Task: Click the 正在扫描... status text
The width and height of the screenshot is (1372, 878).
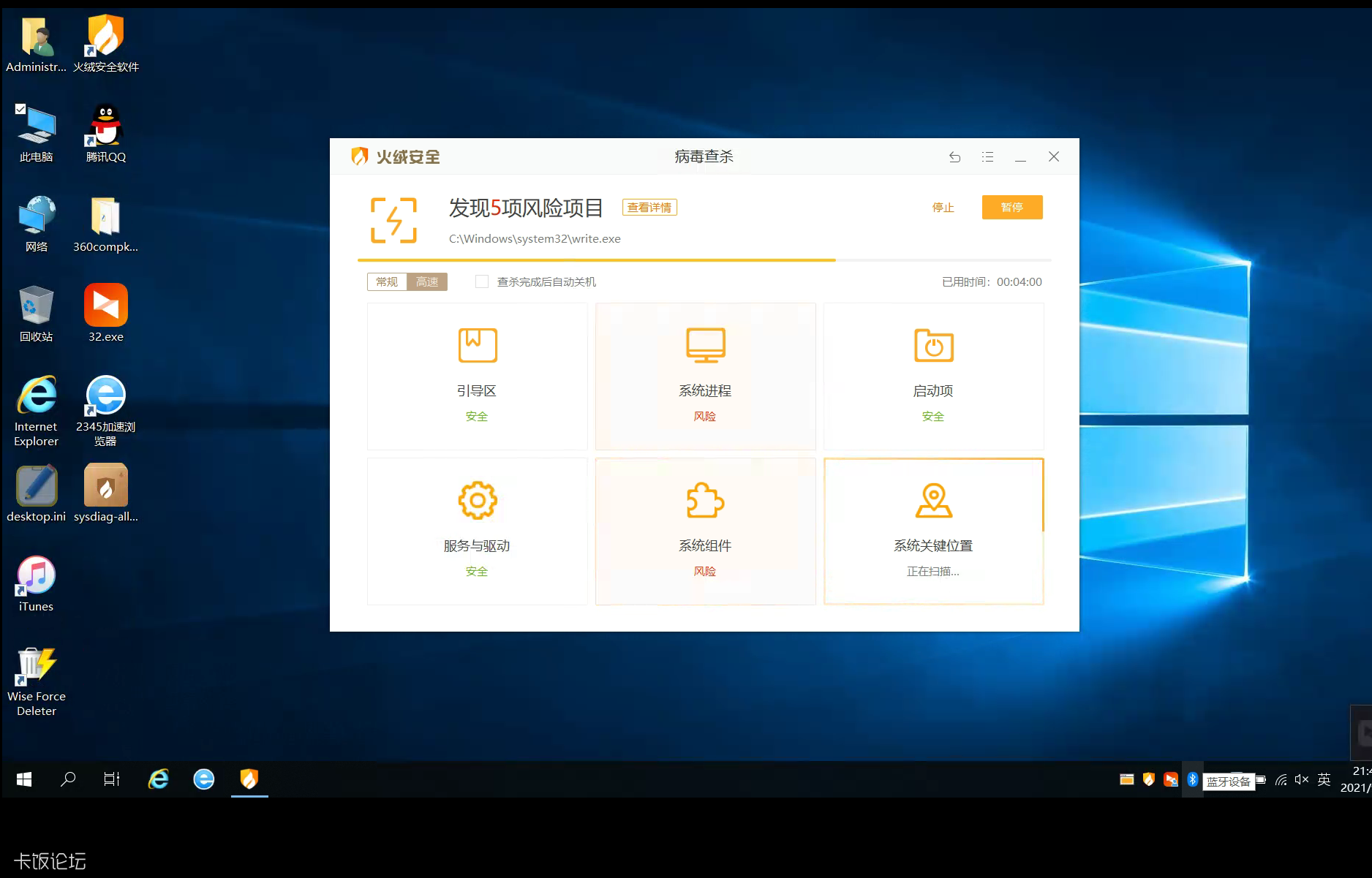Action: tap(933, 572)
